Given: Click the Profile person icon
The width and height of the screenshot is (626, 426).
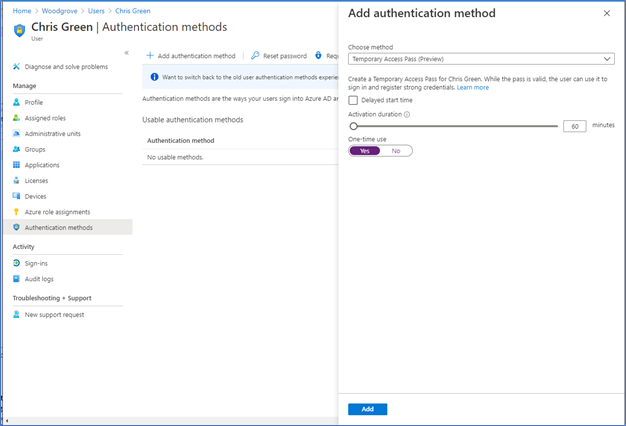Looking at the screenshot, I should [16, 102].
